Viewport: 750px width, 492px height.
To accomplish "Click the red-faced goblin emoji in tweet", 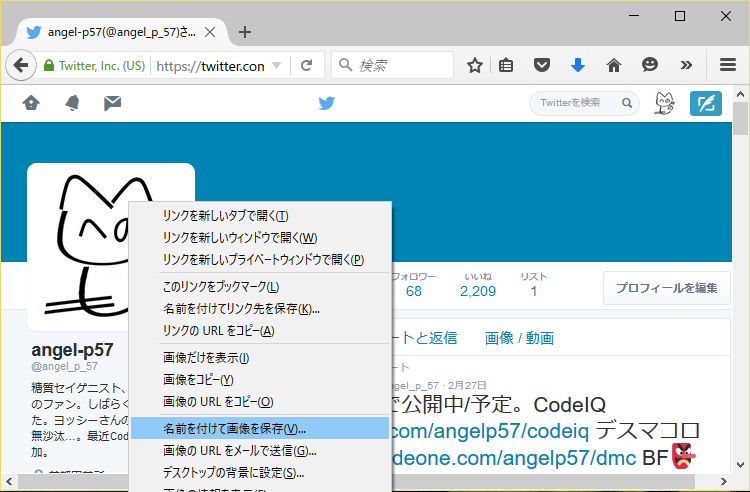I will 684,456.
